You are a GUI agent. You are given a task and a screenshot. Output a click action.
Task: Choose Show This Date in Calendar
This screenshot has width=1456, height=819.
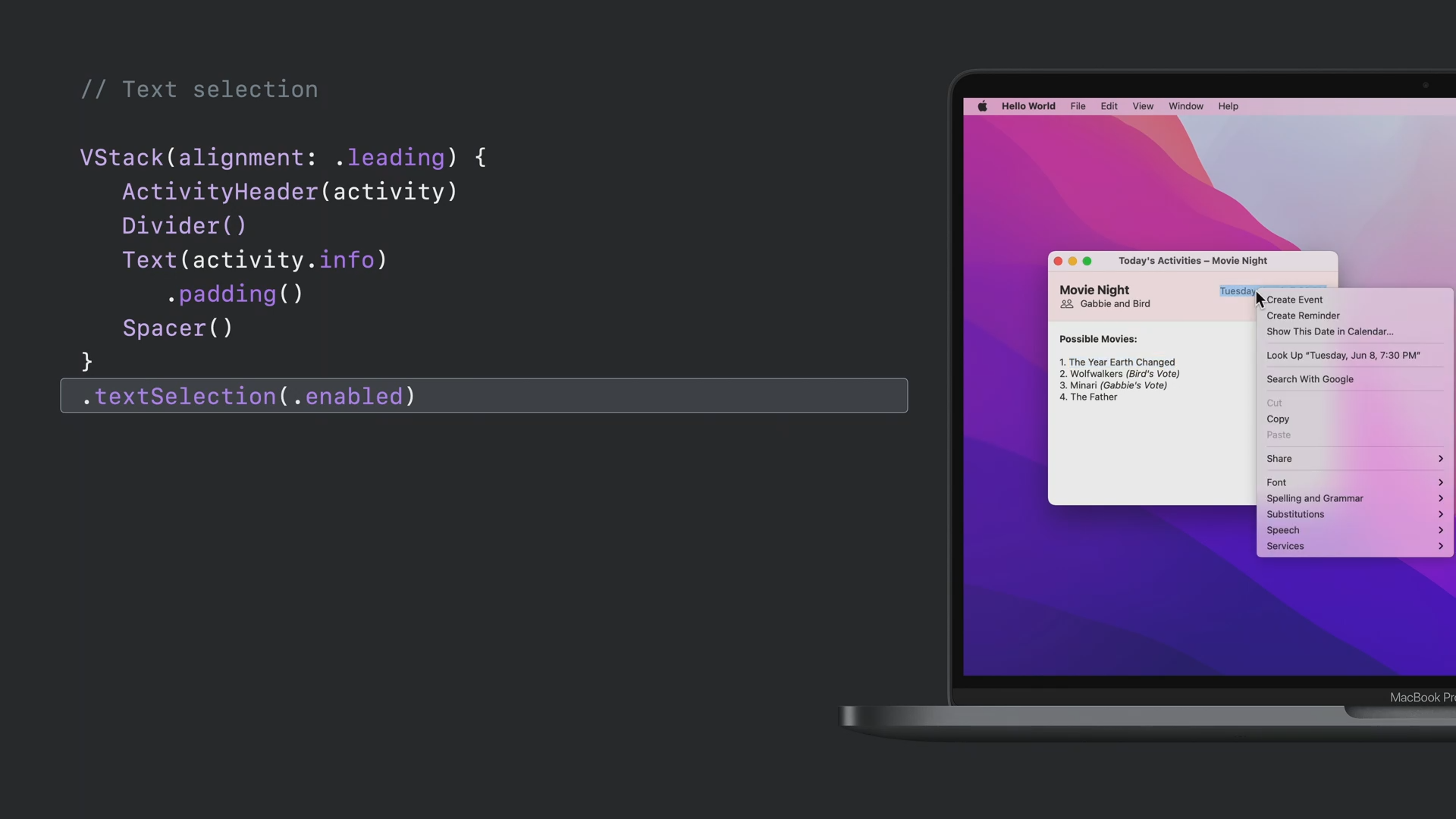pos(1329,331)
